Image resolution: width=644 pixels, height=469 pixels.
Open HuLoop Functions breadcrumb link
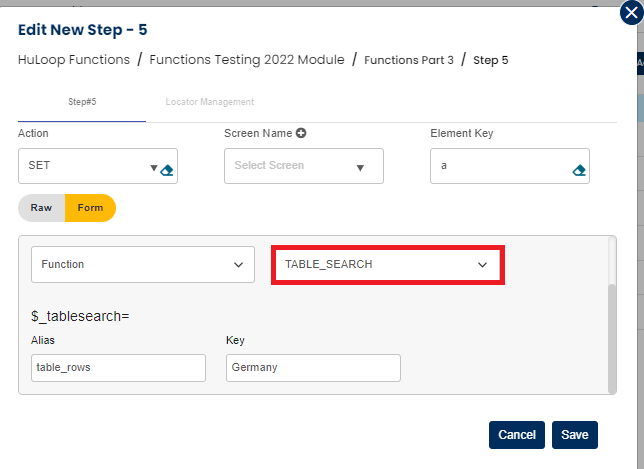point(74,60)
